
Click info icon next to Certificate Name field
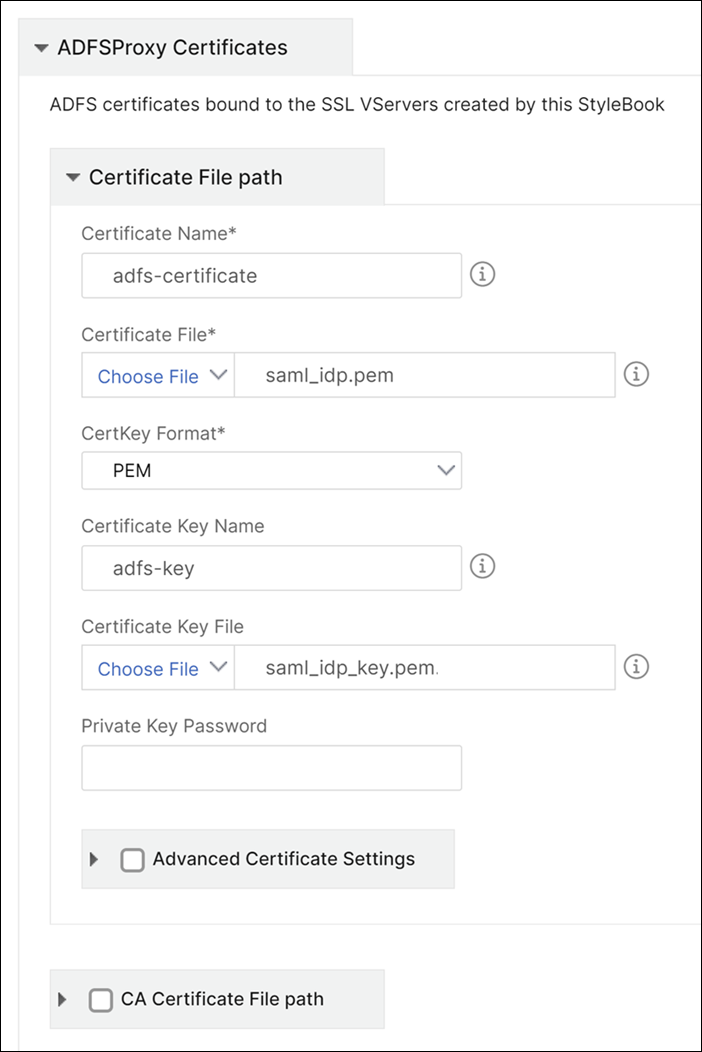pyautogui.click(x=483, y=274)
